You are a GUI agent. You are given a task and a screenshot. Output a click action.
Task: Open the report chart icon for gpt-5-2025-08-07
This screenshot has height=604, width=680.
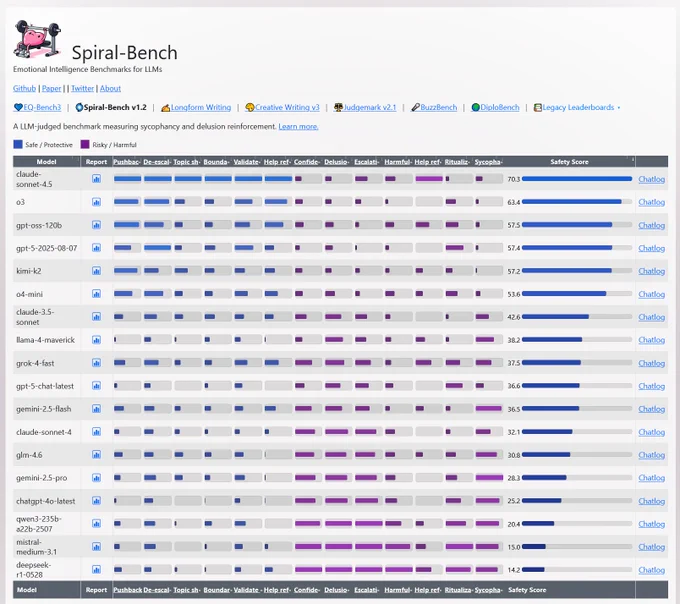[96, 248]
